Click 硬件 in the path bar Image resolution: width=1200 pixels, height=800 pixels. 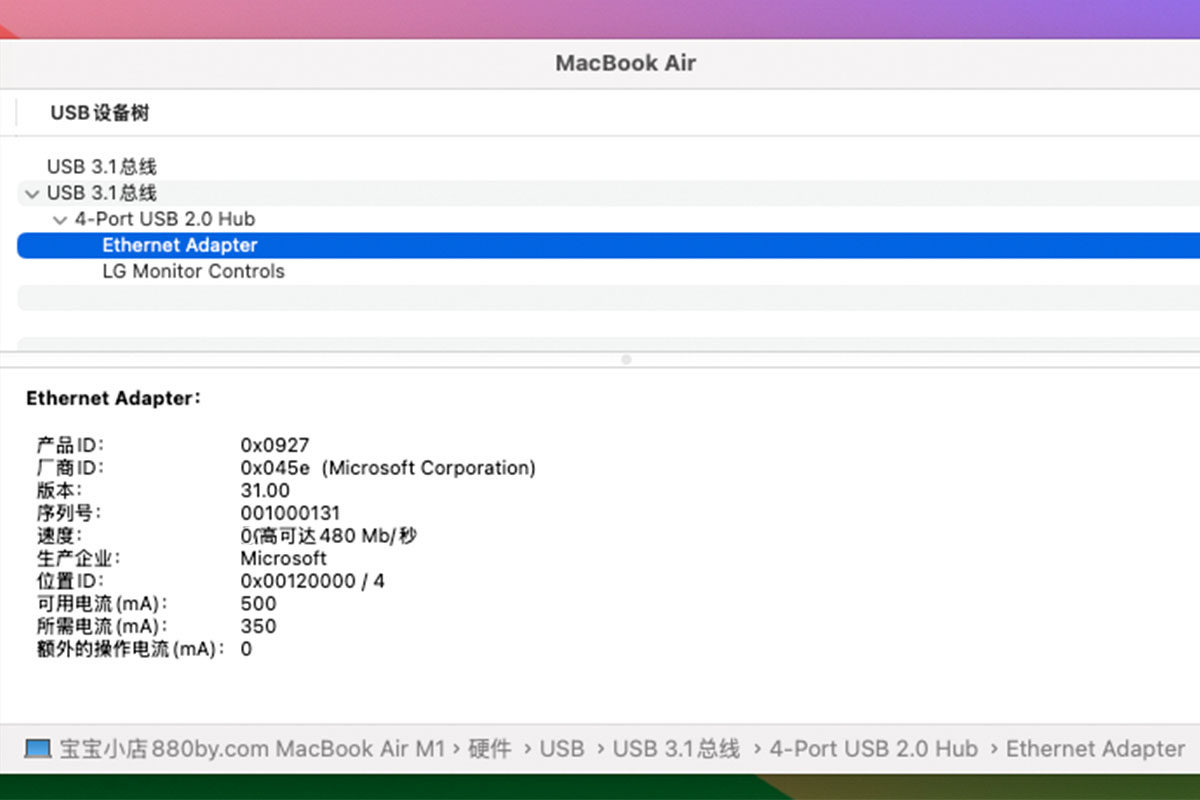(489, 749)
